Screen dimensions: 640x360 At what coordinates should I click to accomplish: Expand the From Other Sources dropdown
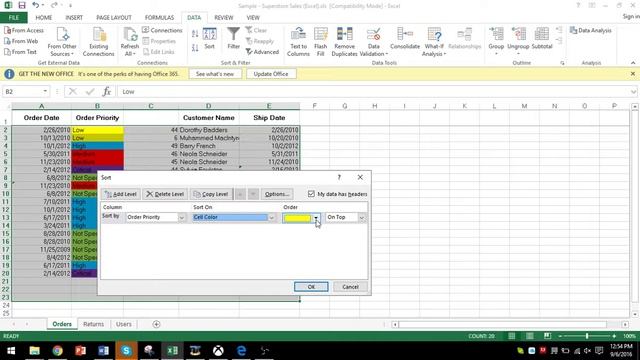coord(73,54)
